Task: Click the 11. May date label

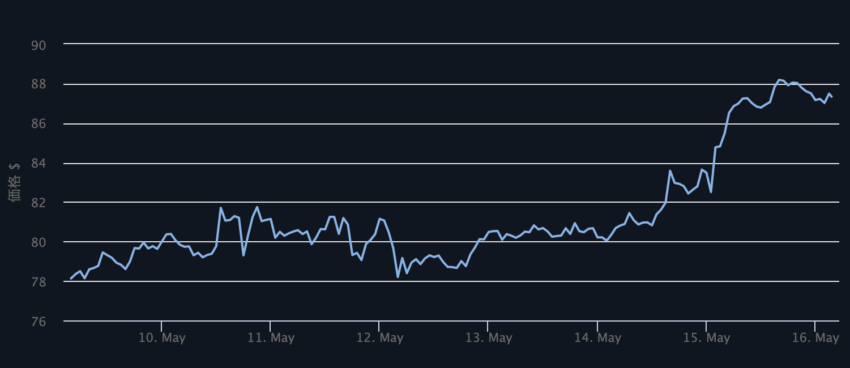Action: 271,338
